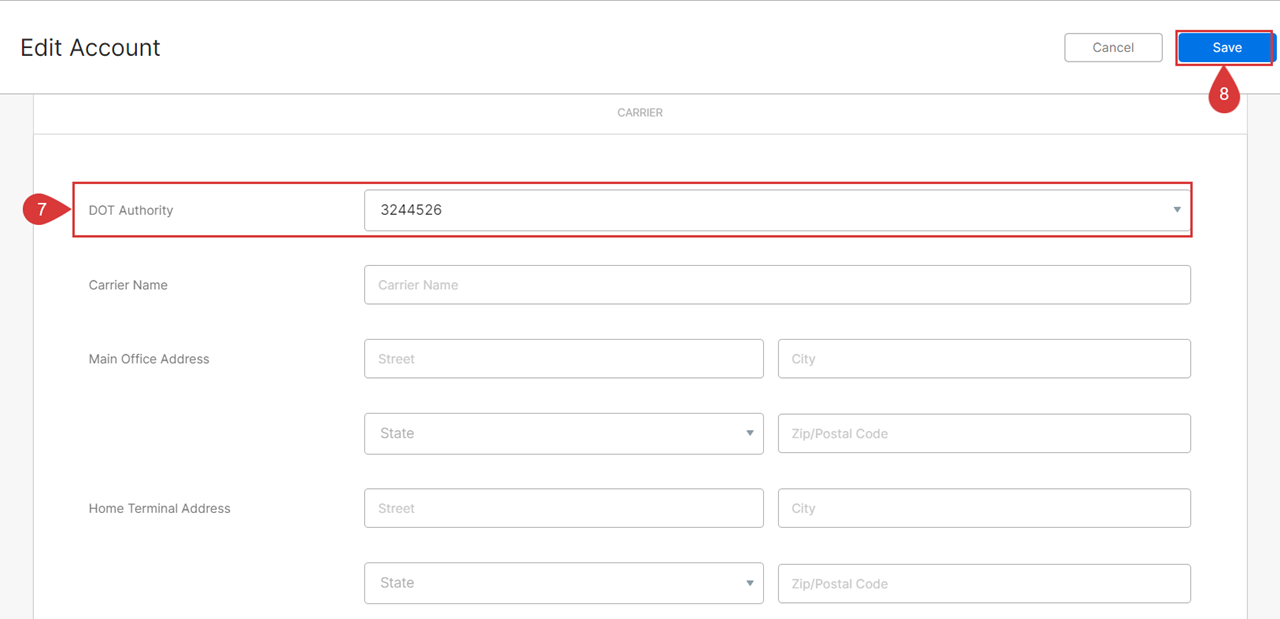Click the Main Office Address label
Image resolution: width=1280 pixels, height=619 pixels.
click(x=149, y=359)
